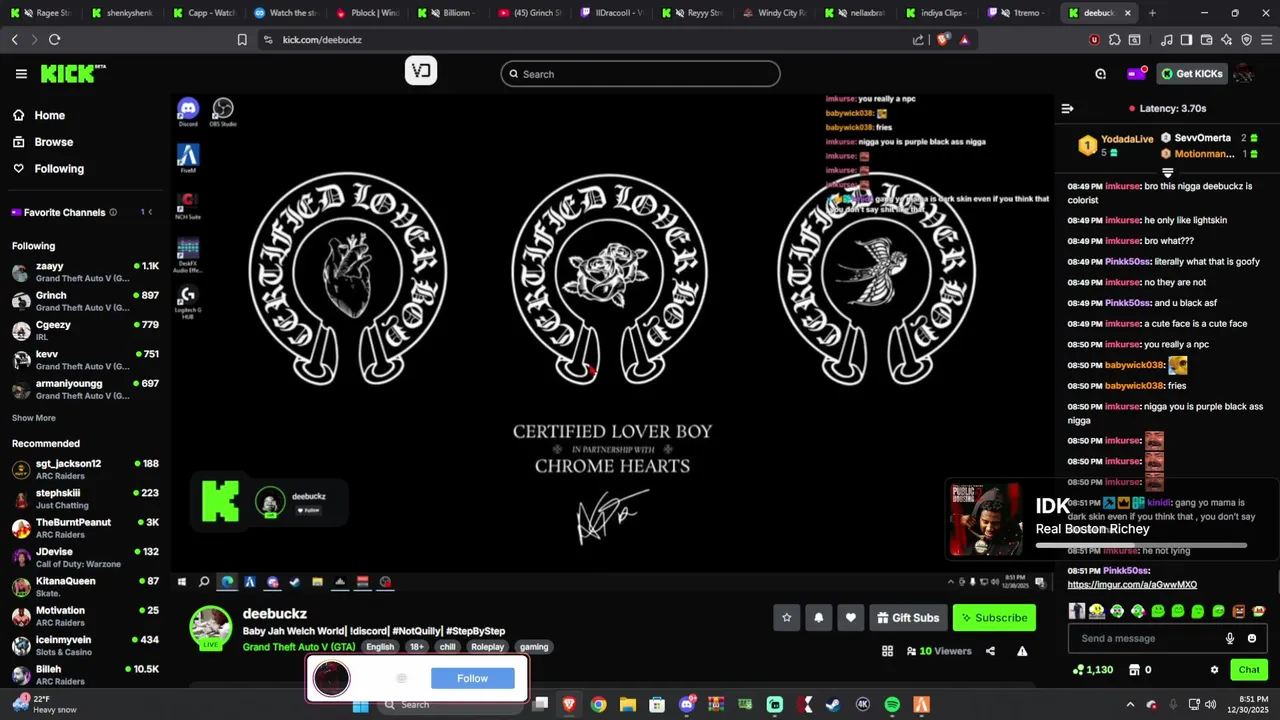The height and width of the screenshot is (720, 1280).
Task: Click the Brave Shields icon
Action: coord(943,40)
